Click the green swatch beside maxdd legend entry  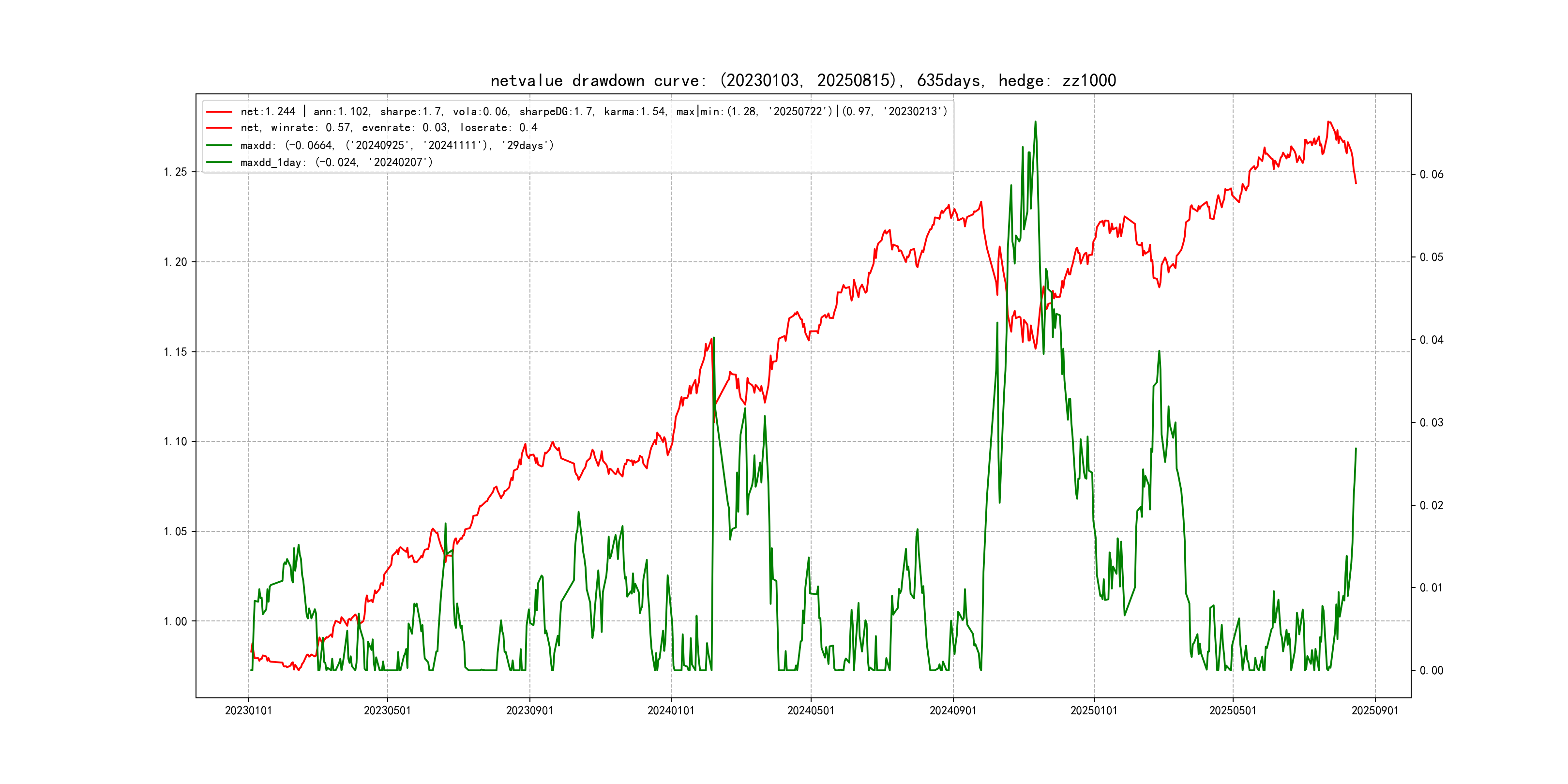[x=219, y=146]
